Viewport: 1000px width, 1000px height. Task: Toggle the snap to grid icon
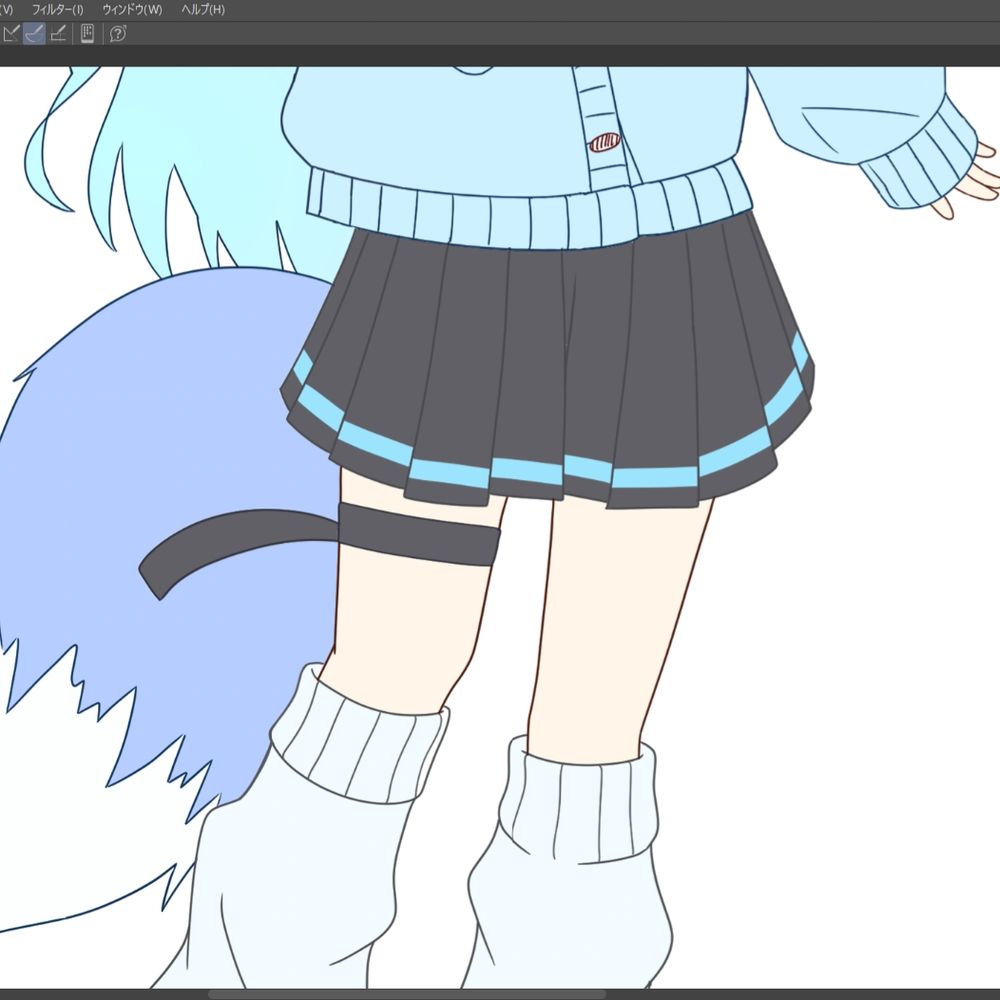coord(58,33)
